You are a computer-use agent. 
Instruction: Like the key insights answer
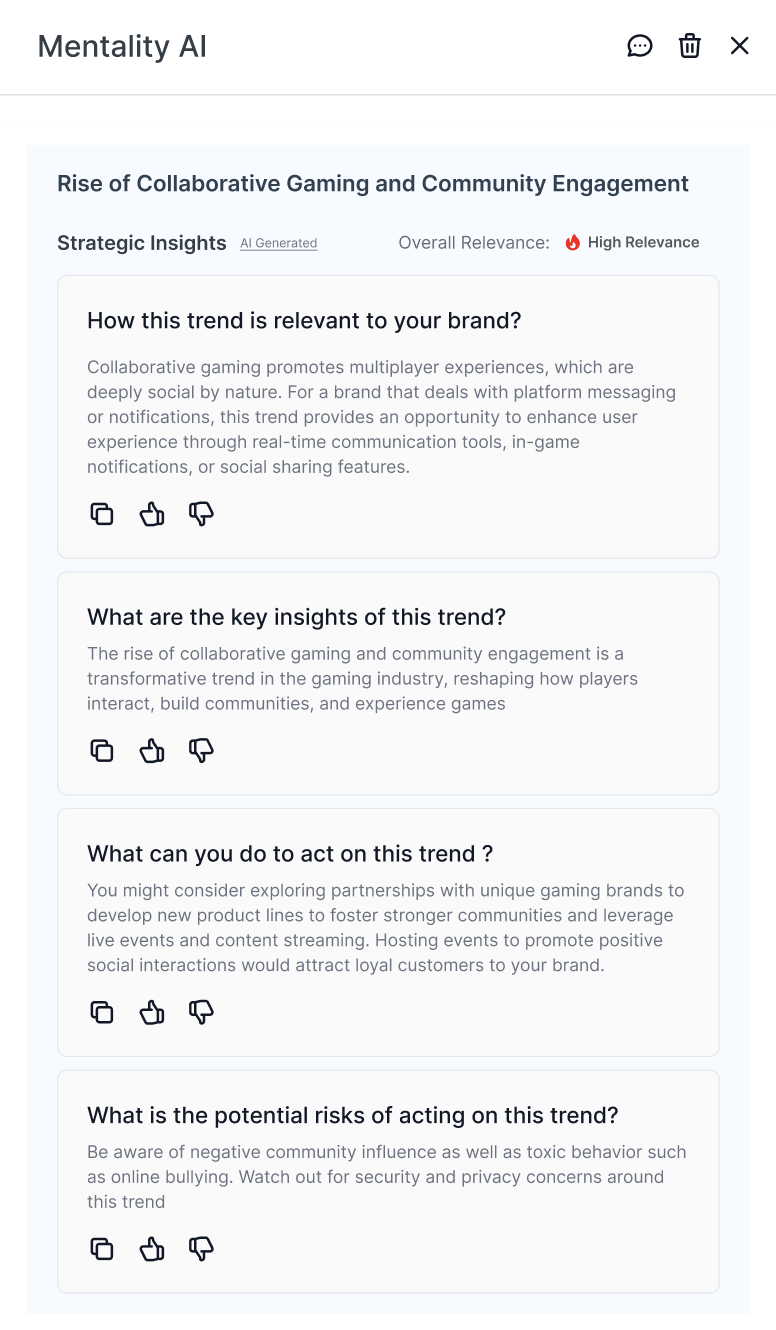152,751
